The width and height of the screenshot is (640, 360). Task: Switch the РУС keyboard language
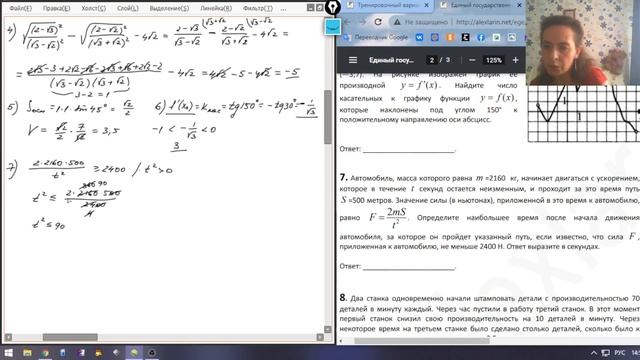click(620, 353)
